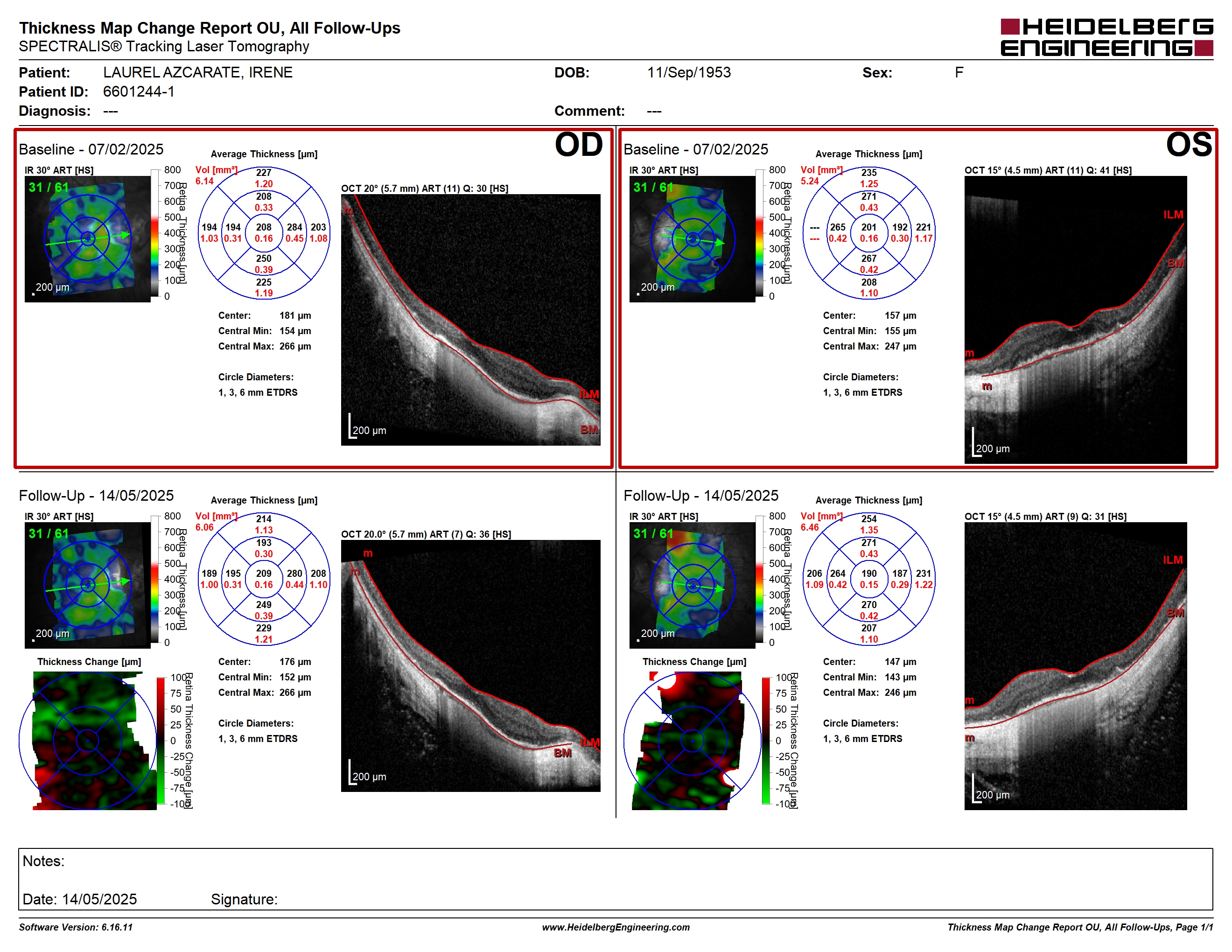The image size is (1232, 952).
Task: Click OS follow-up ETDRS outer value '206'
Action: [x=814, y=574]
